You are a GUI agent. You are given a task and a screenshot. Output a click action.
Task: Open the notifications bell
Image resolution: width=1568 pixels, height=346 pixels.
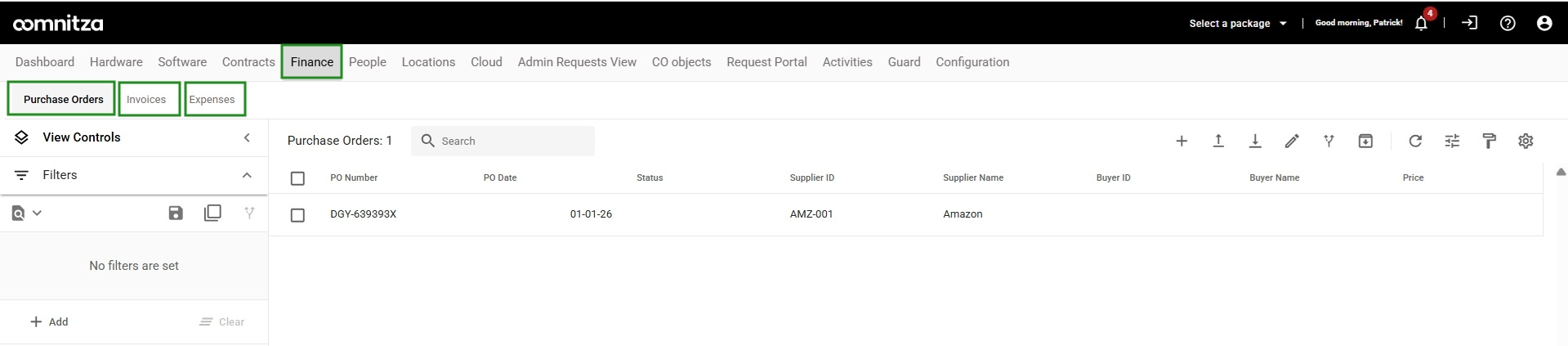pyautogui.click(x=1421, y=23)
